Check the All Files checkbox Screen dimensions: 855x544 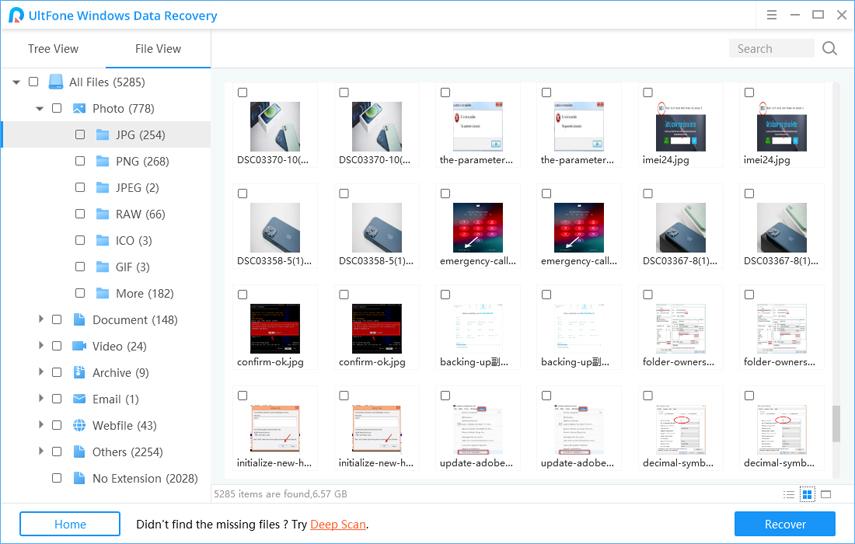coord(33,82)
